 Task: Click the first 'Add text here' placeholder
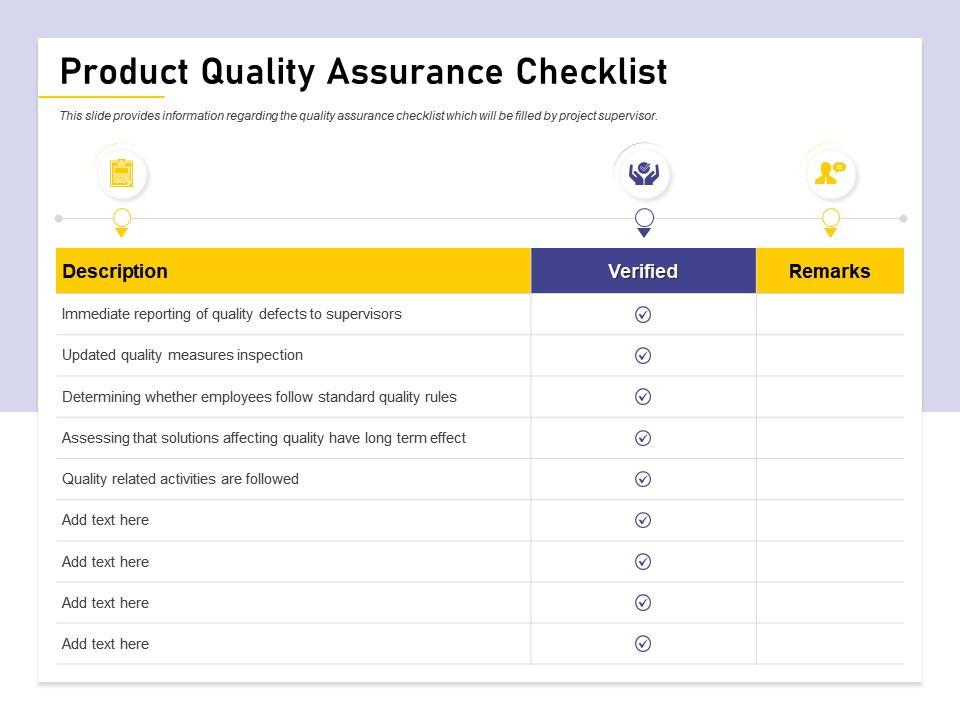coord(105,520)
